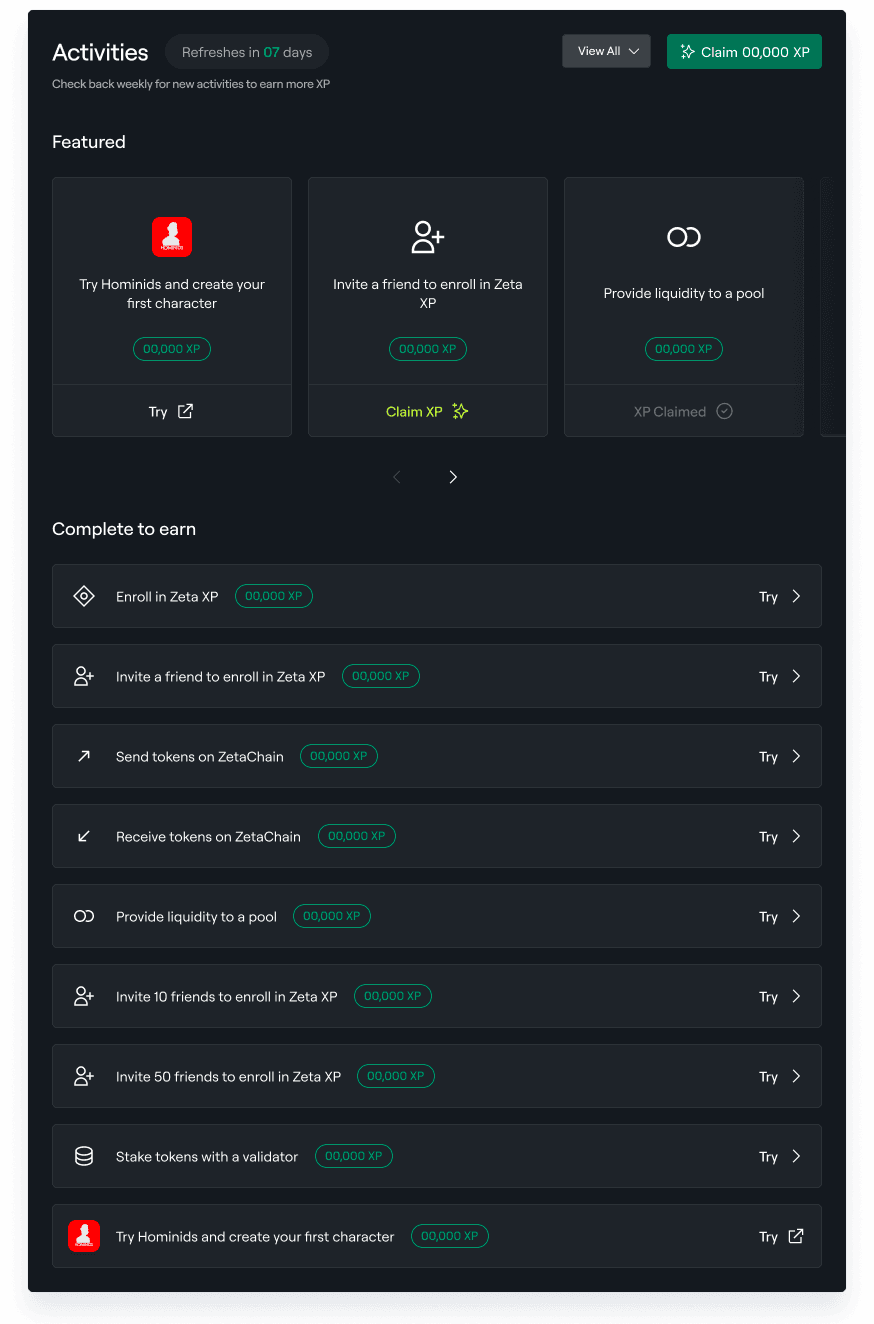Image resolution: width=874 pixels, height=1324 pixels.
Task: Click the Send tokens arrow icon
Action: (84, 756)
